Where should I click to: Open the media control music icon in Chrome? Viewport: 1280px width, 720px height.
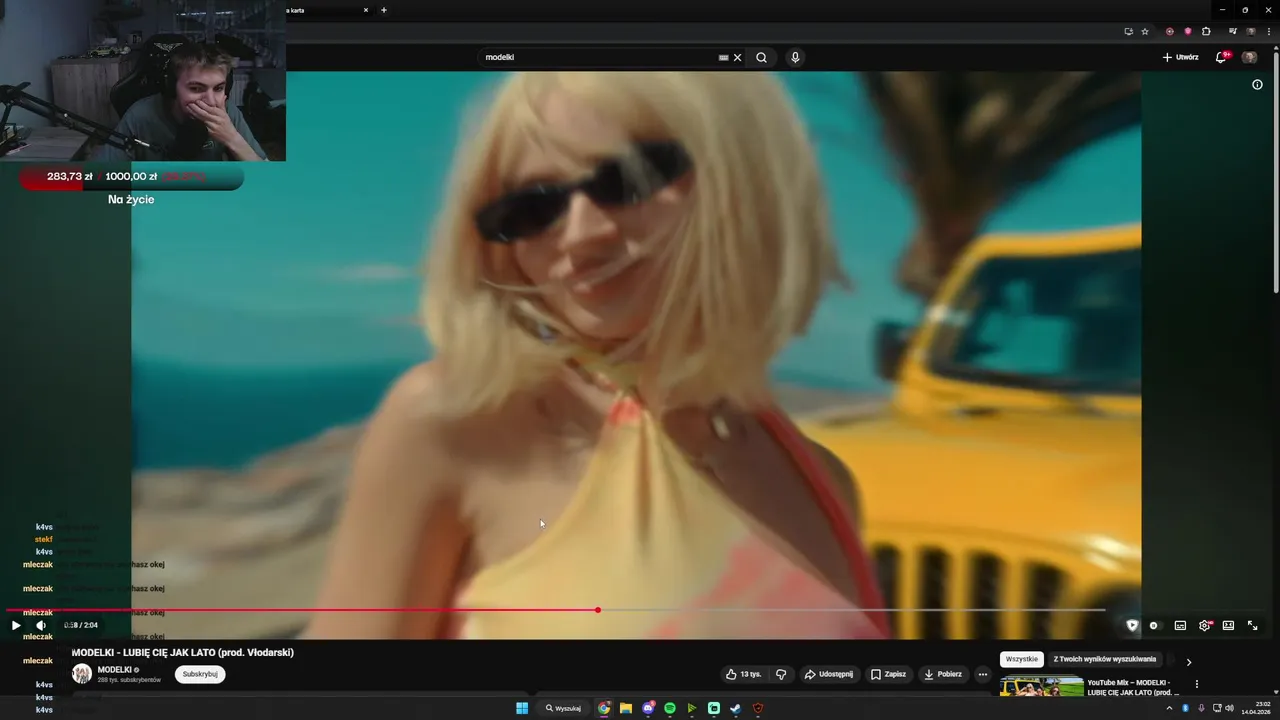pos(1233,31)
